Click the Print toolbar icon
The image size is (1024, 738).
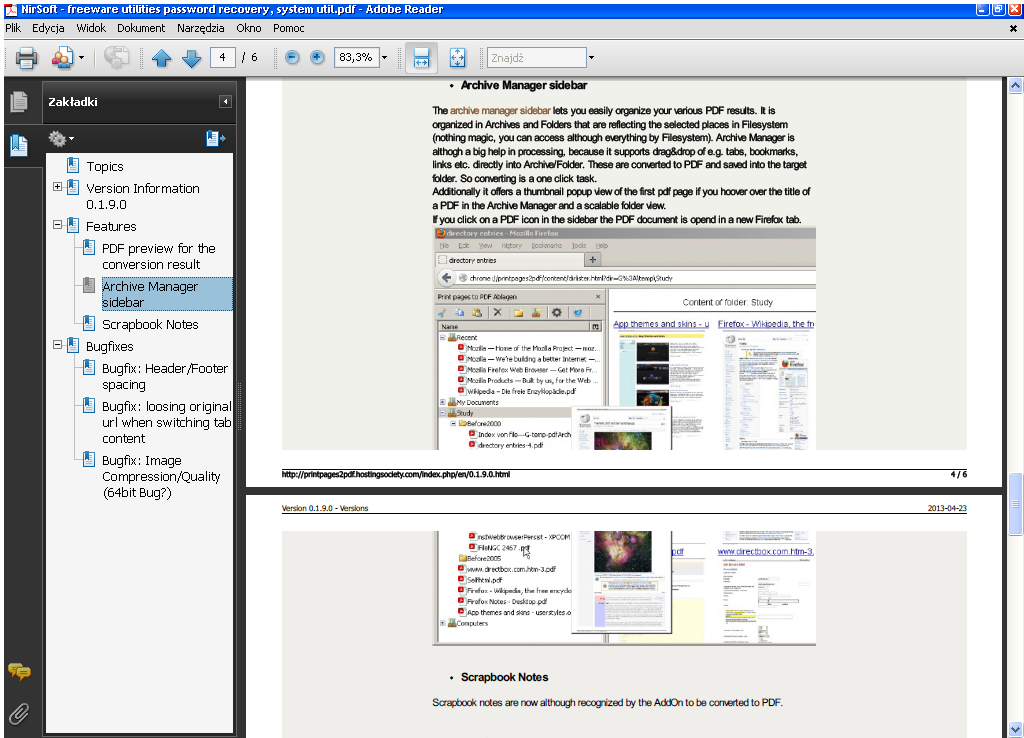pyautogui.click(x=26, y=58)
